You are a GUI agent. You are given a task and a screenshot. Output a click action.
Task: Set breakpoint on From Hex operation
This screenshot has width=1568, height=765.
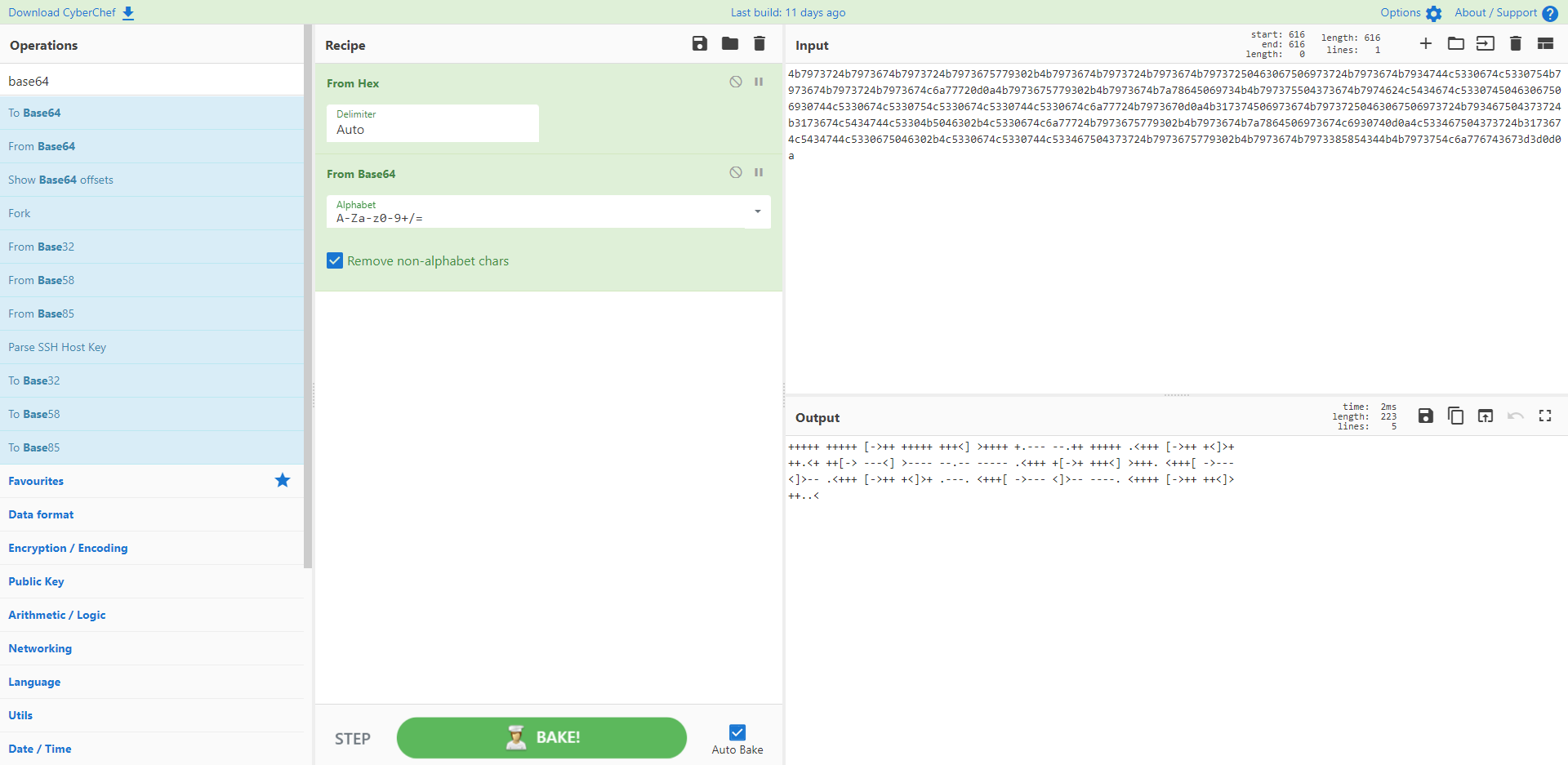click(x=759, y=82)
